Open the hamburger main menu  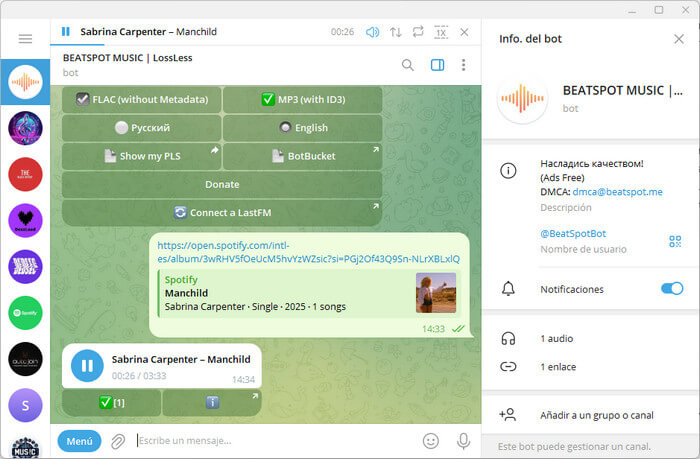[x=25, y=39]
